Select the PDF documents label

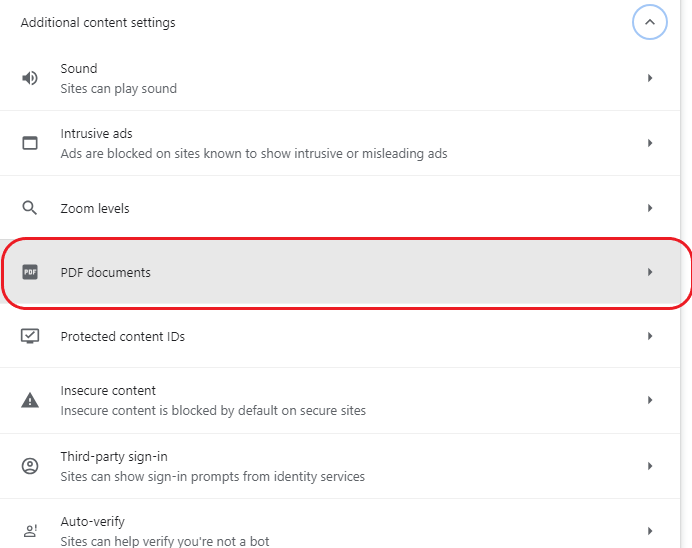tap(105, 272)
